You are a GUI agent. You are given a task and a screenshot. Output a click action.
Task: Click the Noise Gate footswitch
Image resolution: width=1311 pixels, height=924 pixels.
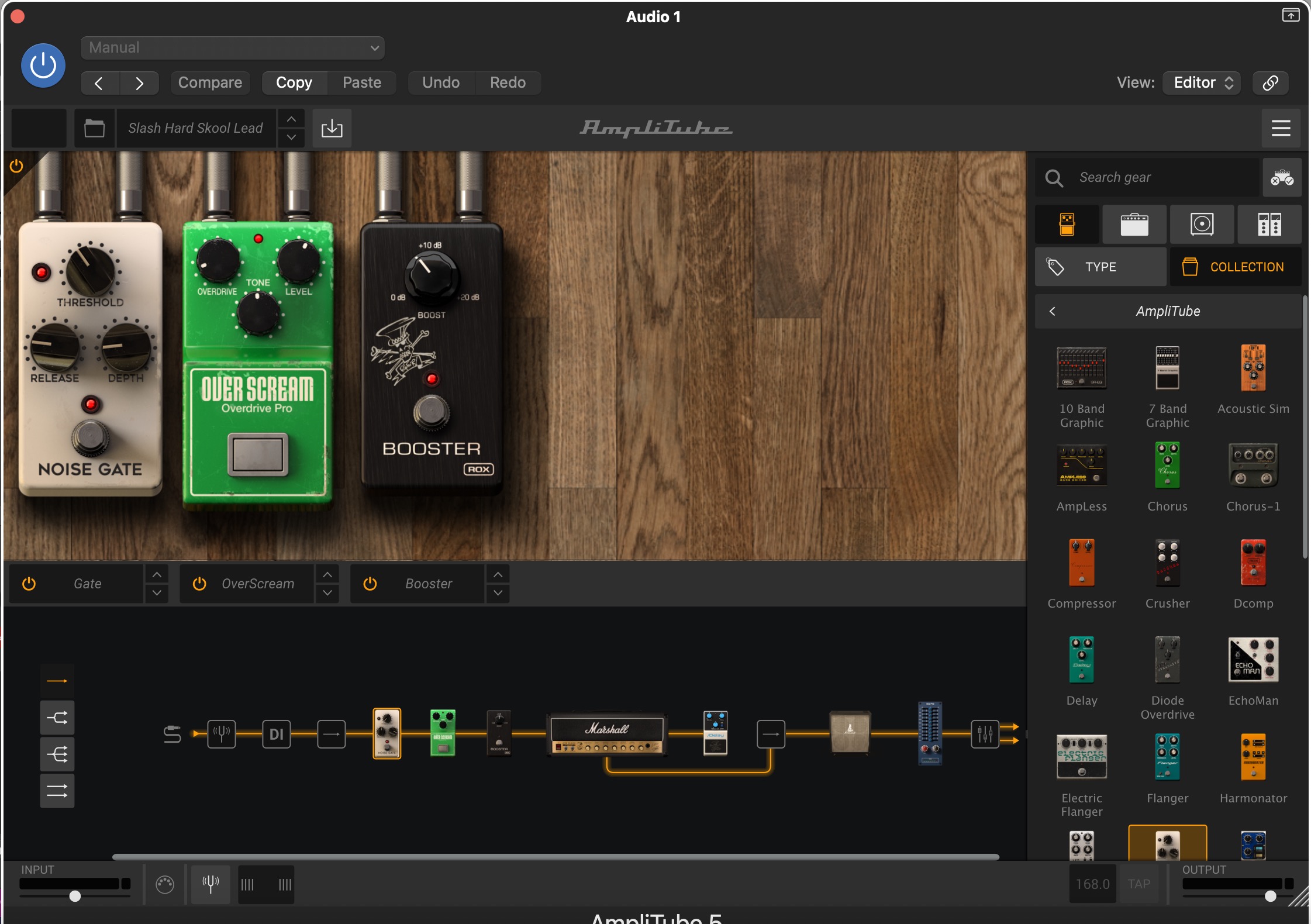coord(91,437)
